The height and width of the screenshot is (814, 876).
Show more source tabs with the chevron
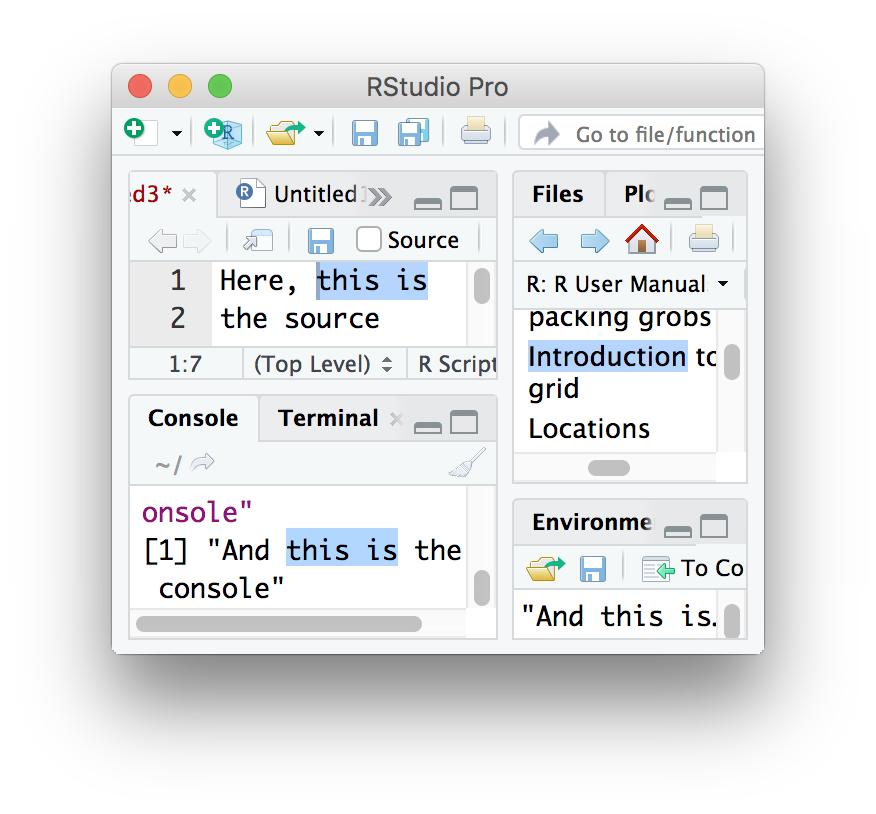(380, 197)
